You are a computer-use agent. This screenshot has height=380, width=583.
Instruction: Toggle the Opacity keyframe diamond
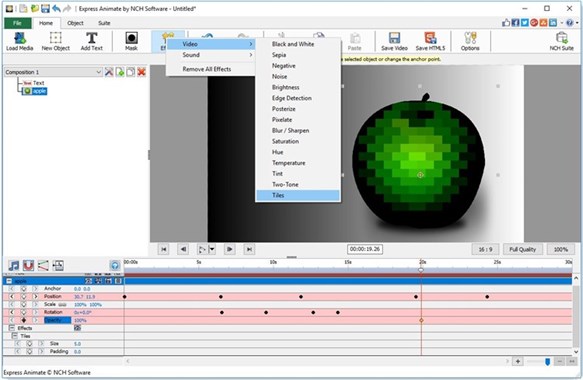(24, 320)
